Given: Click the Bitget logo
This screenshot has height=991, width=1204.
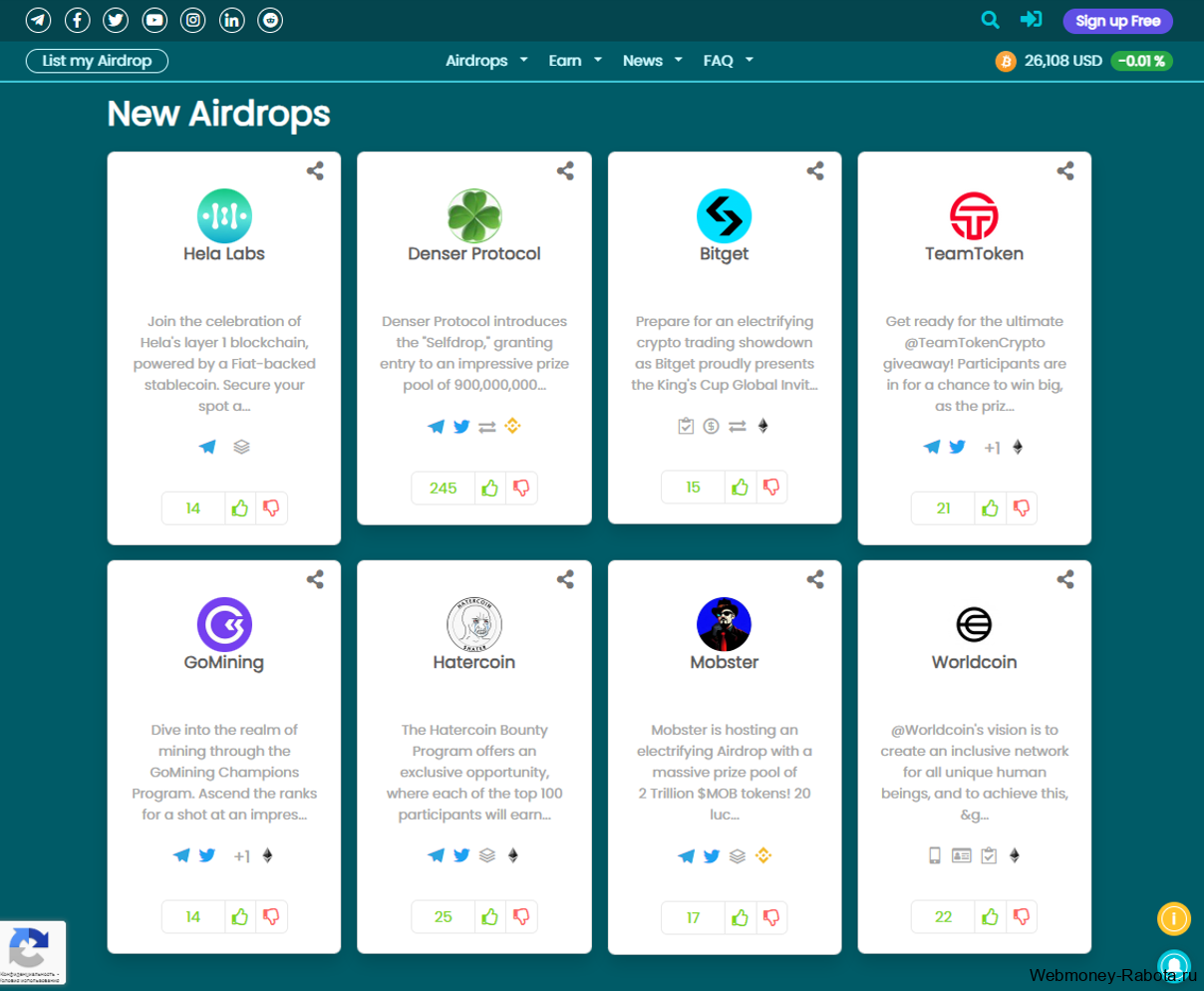Looking at the screenshot, I should pos(724,215).
